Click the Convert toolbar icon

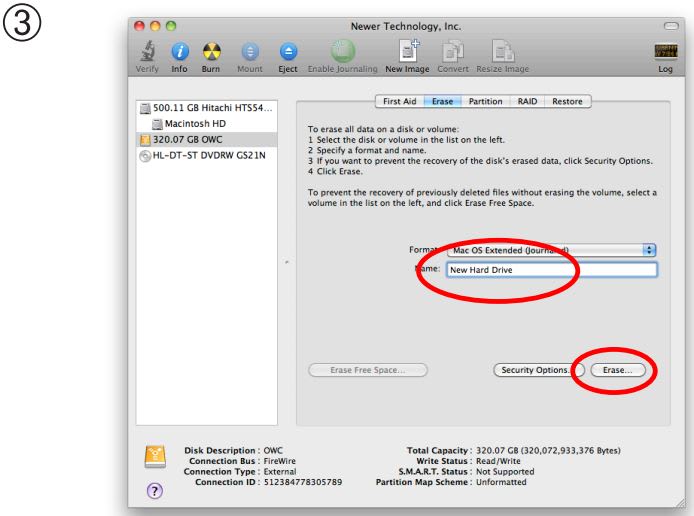click(453, 51)
